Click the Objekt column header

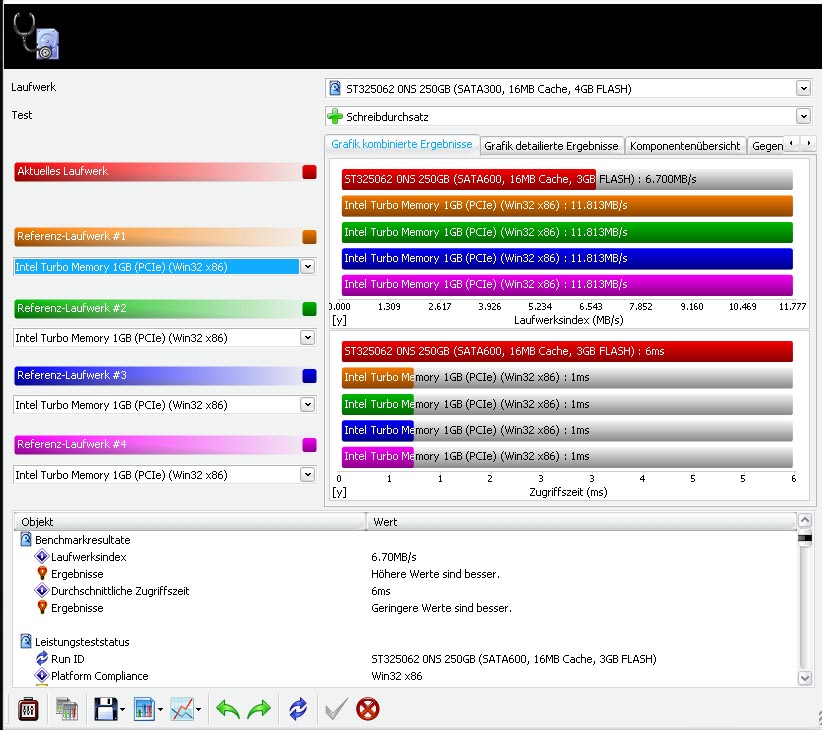[190, 521]
